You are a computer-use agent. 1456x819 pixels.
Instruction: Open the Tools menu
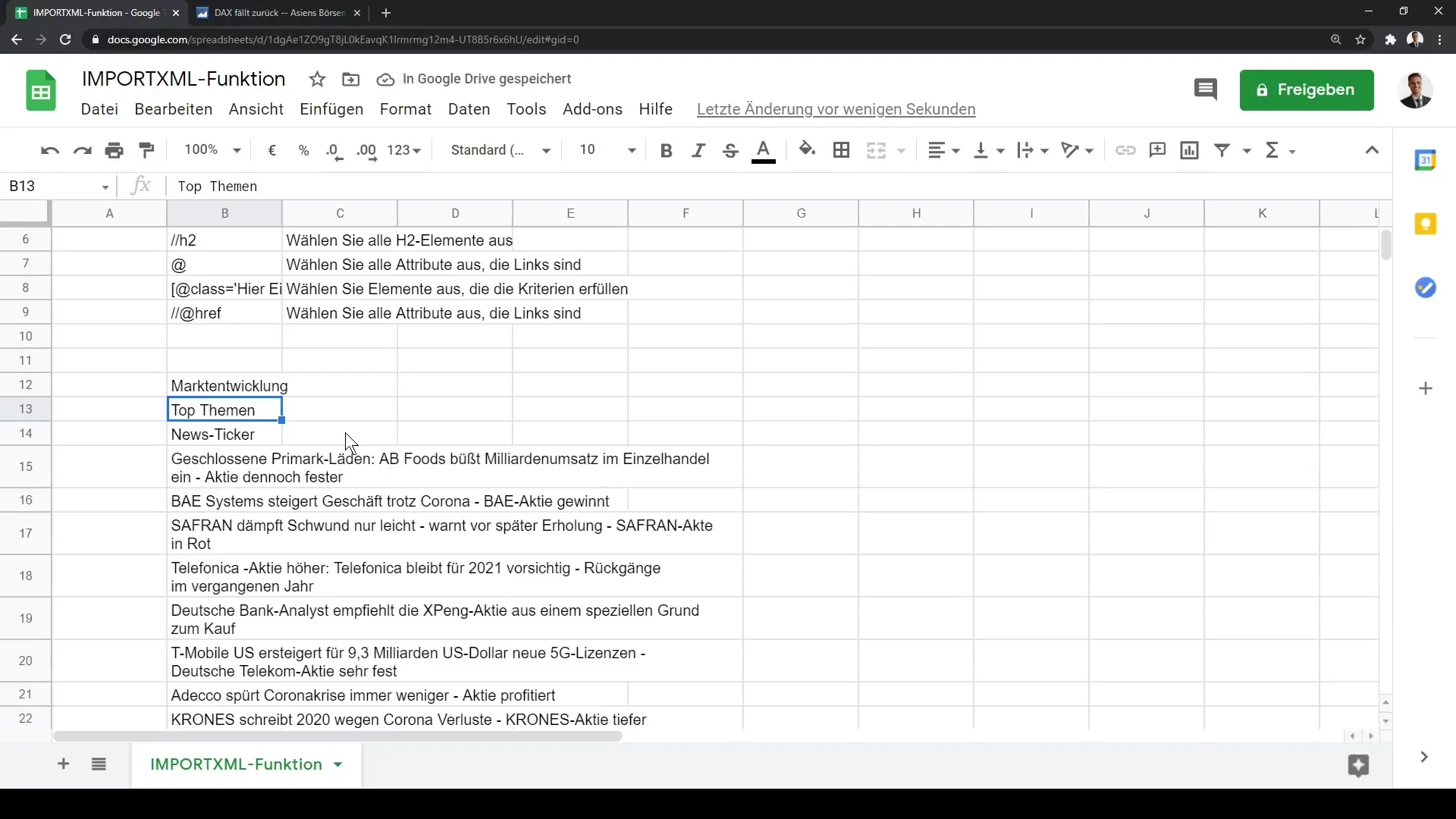coord(526,109)
